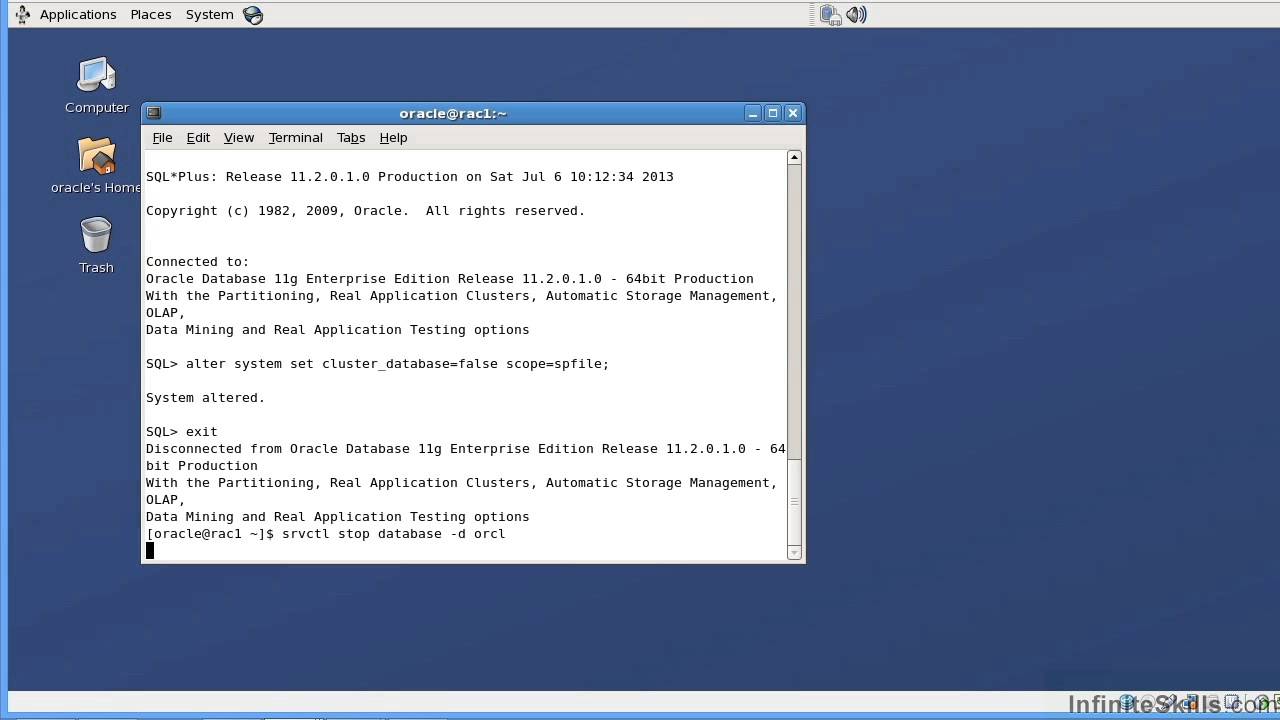Click the volume speaker icon

856,15
